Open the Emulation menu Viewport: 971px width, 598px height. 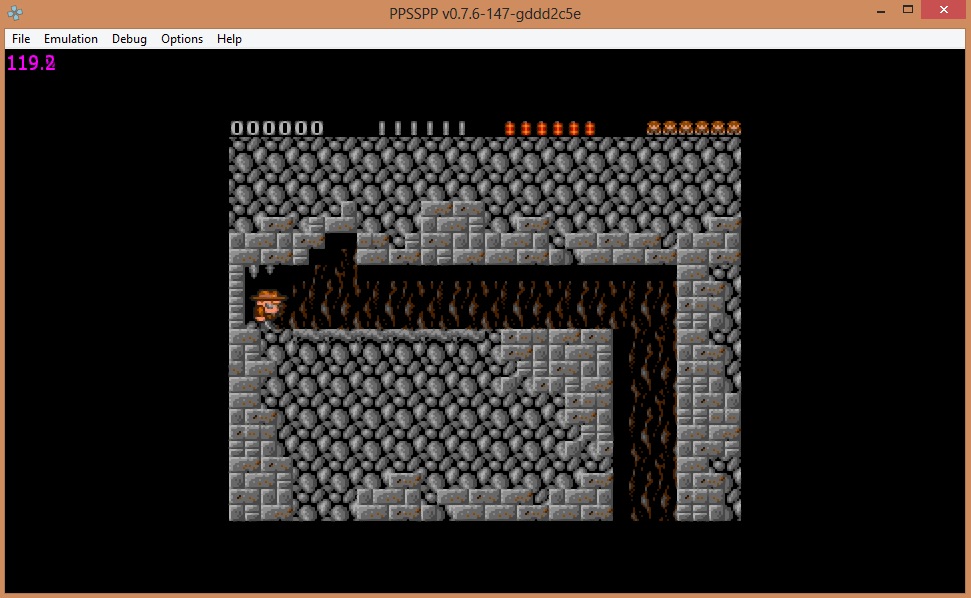(x=71, y=39)
